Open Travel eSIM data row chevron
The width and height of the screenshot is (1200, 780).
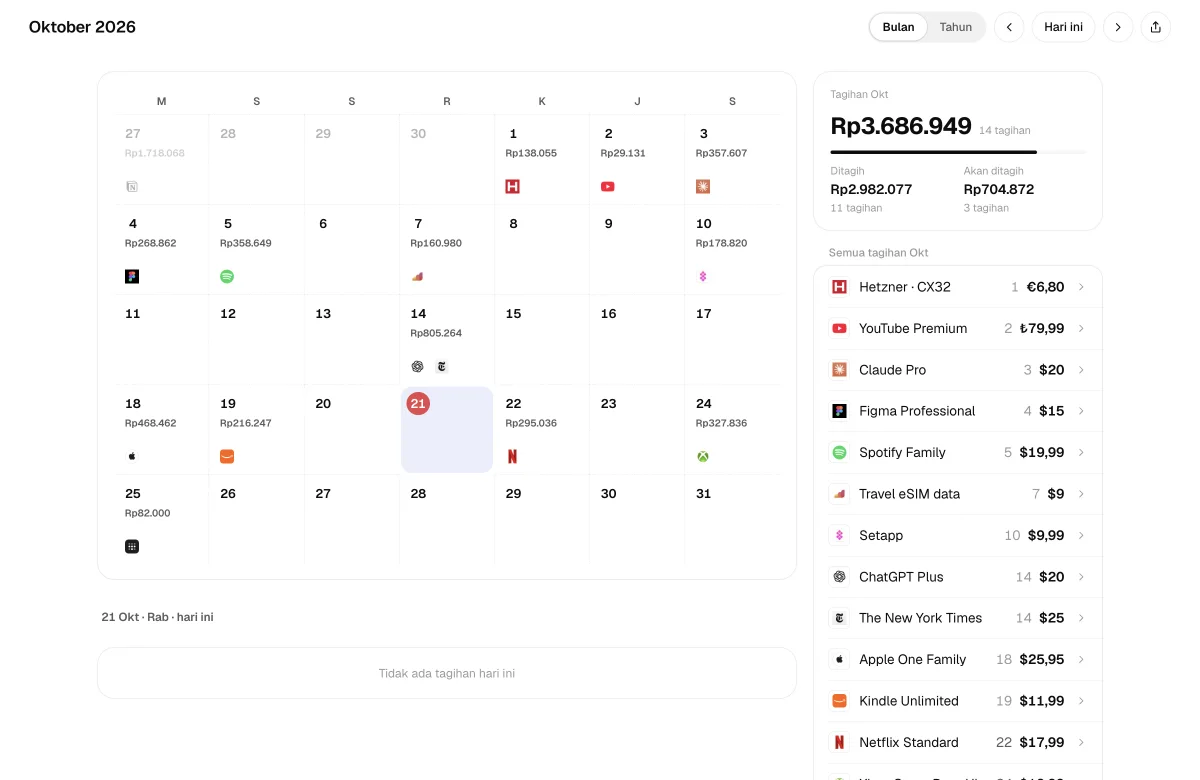pos(1081,494)
